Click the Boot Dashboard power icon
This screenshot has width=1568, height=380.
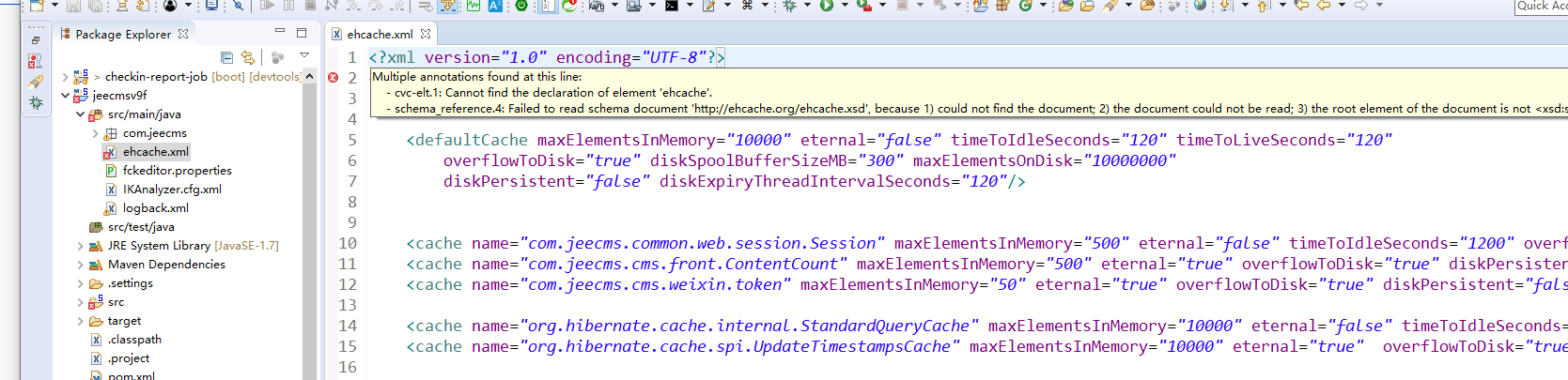click(521, 6)
